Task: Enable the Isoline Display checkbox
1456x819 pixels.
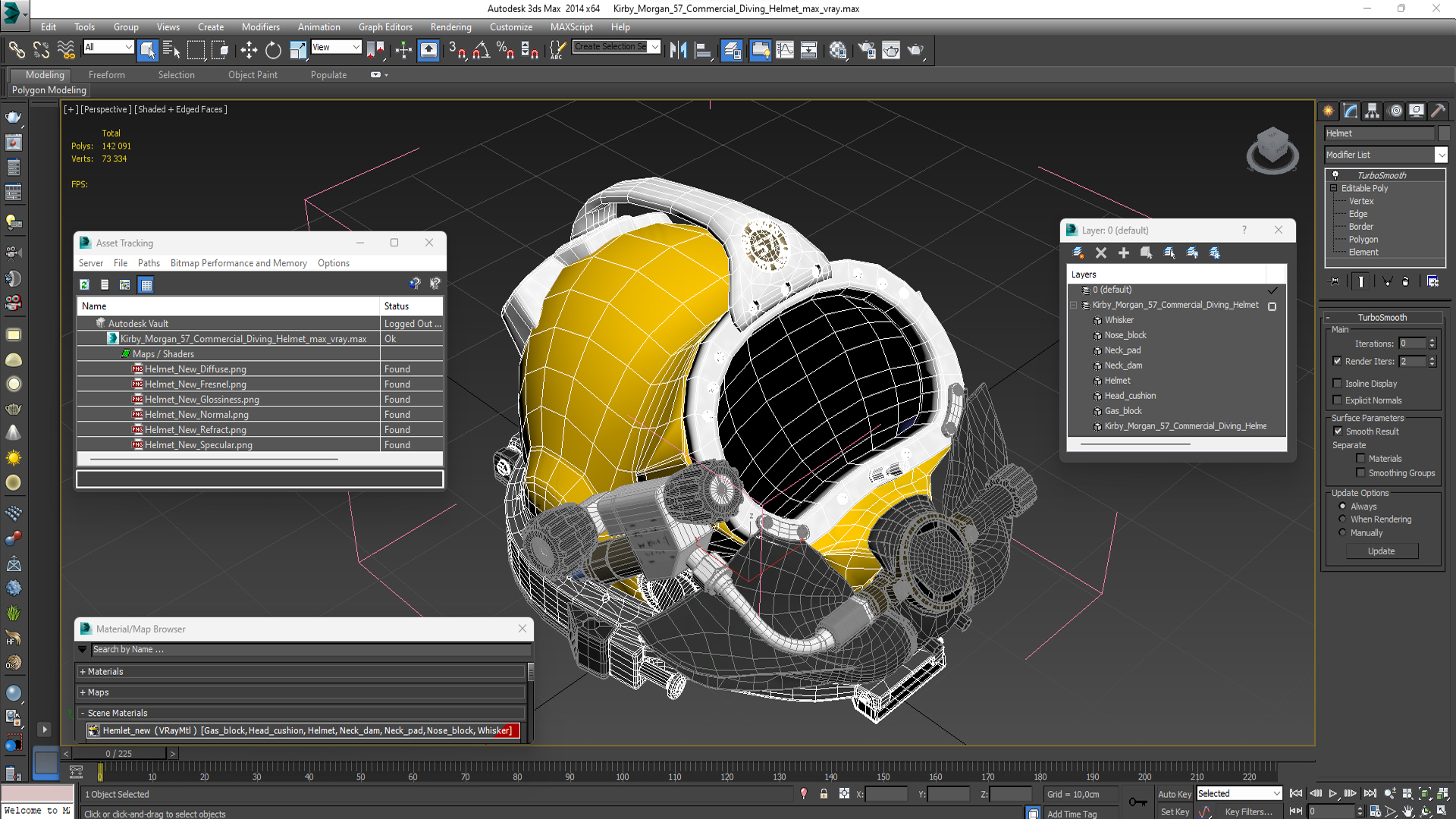Action: point(1338,383)
